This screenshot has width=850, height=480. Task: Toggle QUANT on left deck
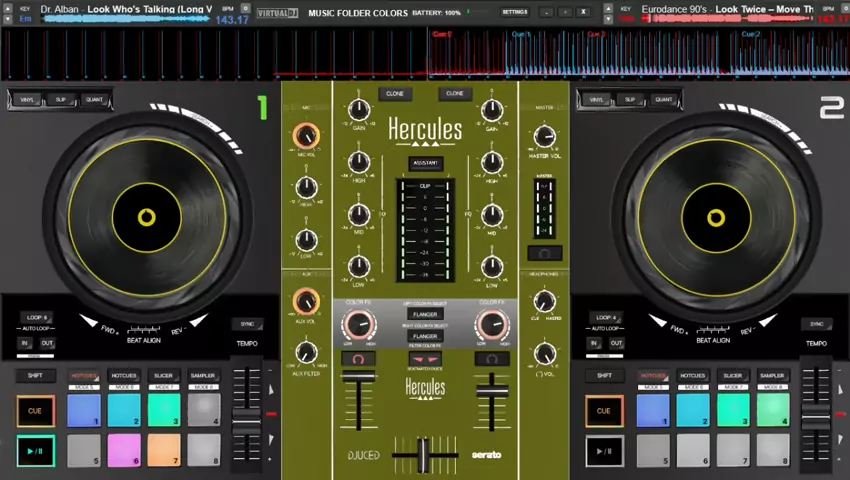point(94,100)
